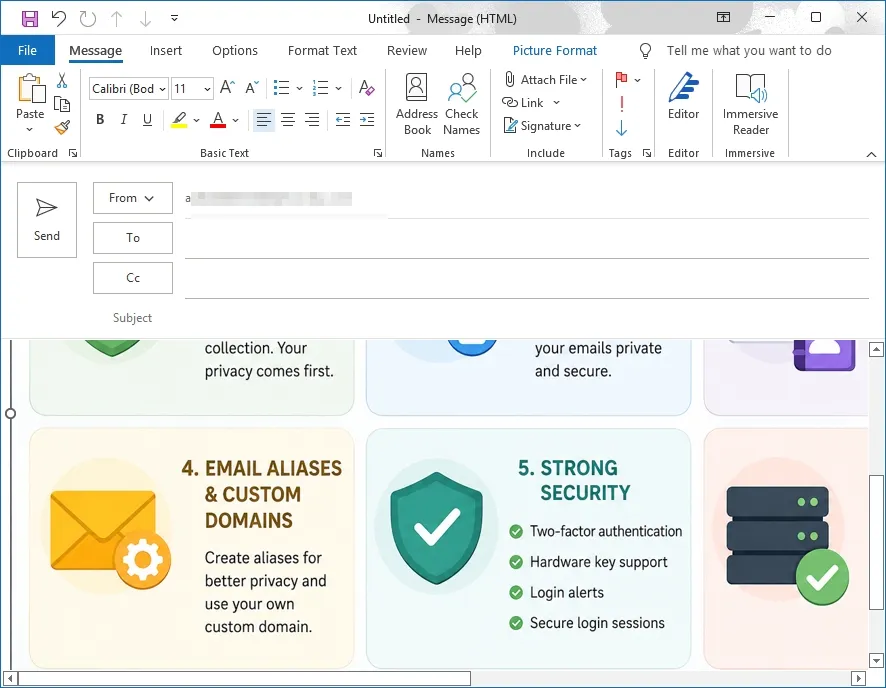Center the text
This screenshot has height=688, width=886.
(288, 119)
